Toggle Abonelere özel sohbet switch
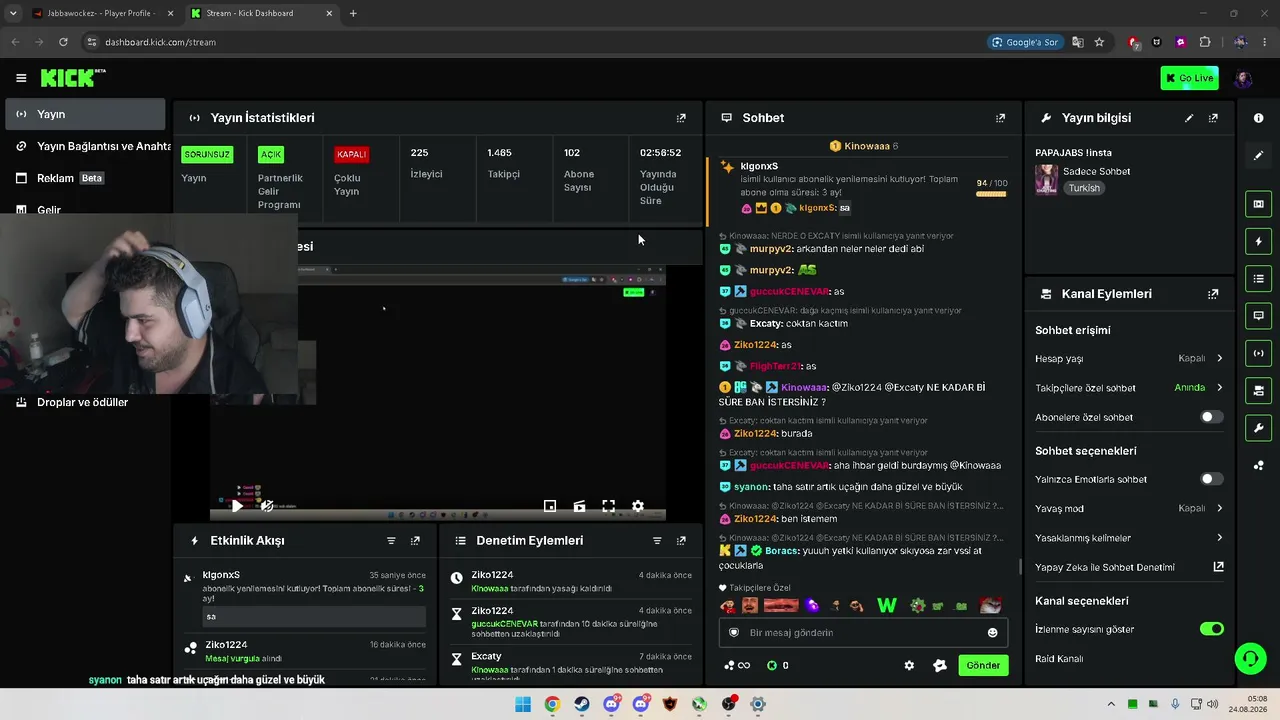This screenshot has width=1280, height=720. (1211, 417)
